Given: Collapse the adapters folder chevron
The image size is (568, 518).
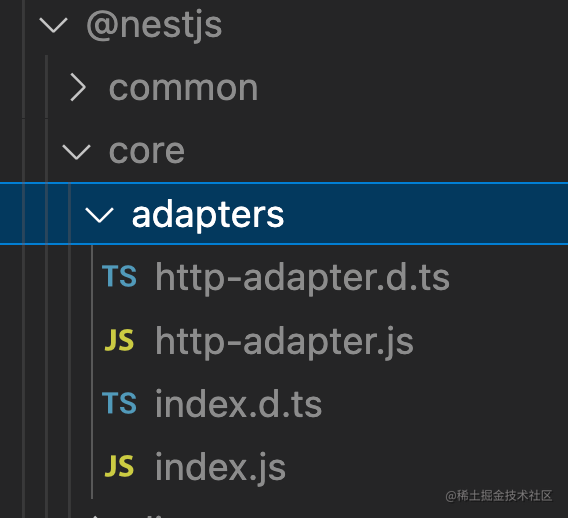Looking at the screenshot, I should 99,215.
